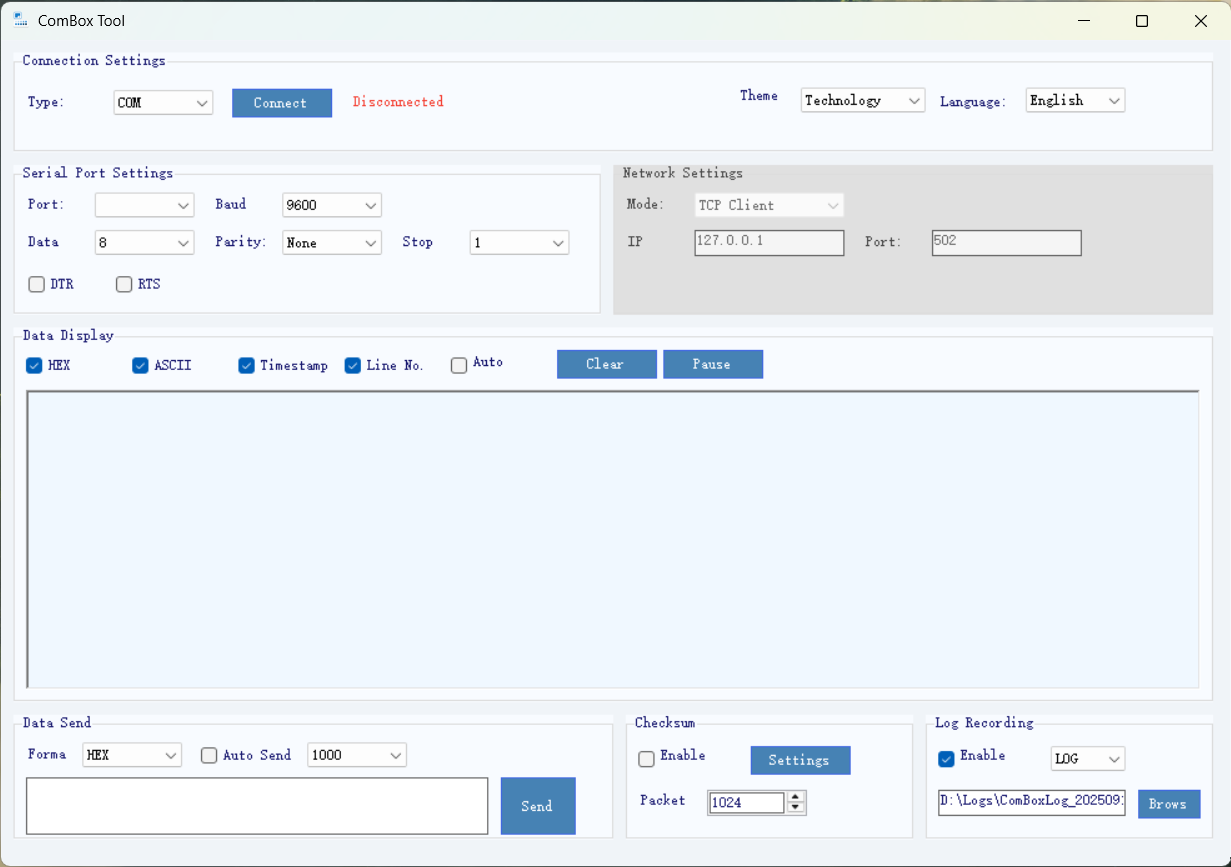Open the Theme dropdown
The height and width of the screenshot is (867, 1231).
pos(862,101)
